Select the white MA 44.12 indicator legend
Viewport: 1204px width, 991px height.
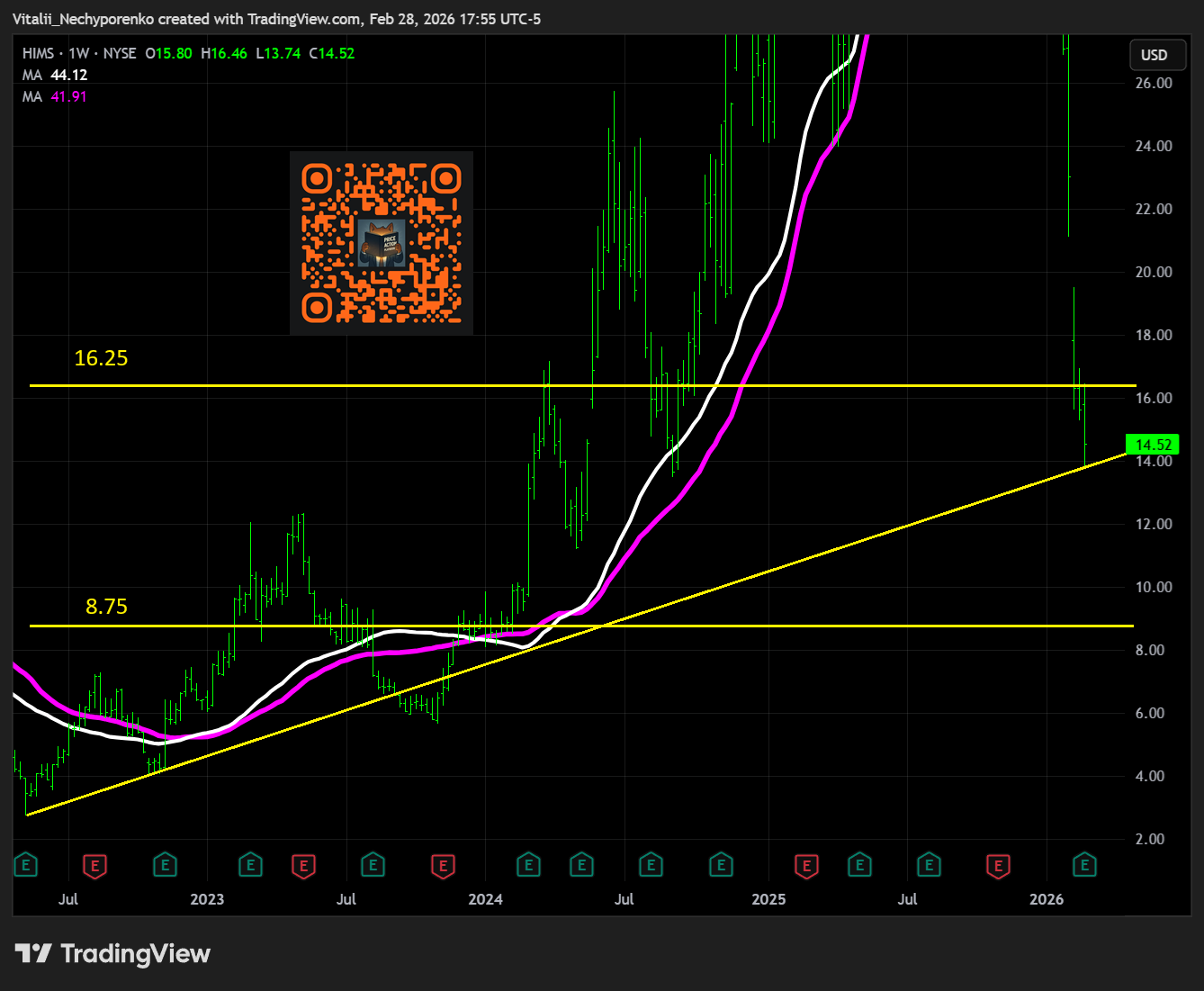click(55, 75)
